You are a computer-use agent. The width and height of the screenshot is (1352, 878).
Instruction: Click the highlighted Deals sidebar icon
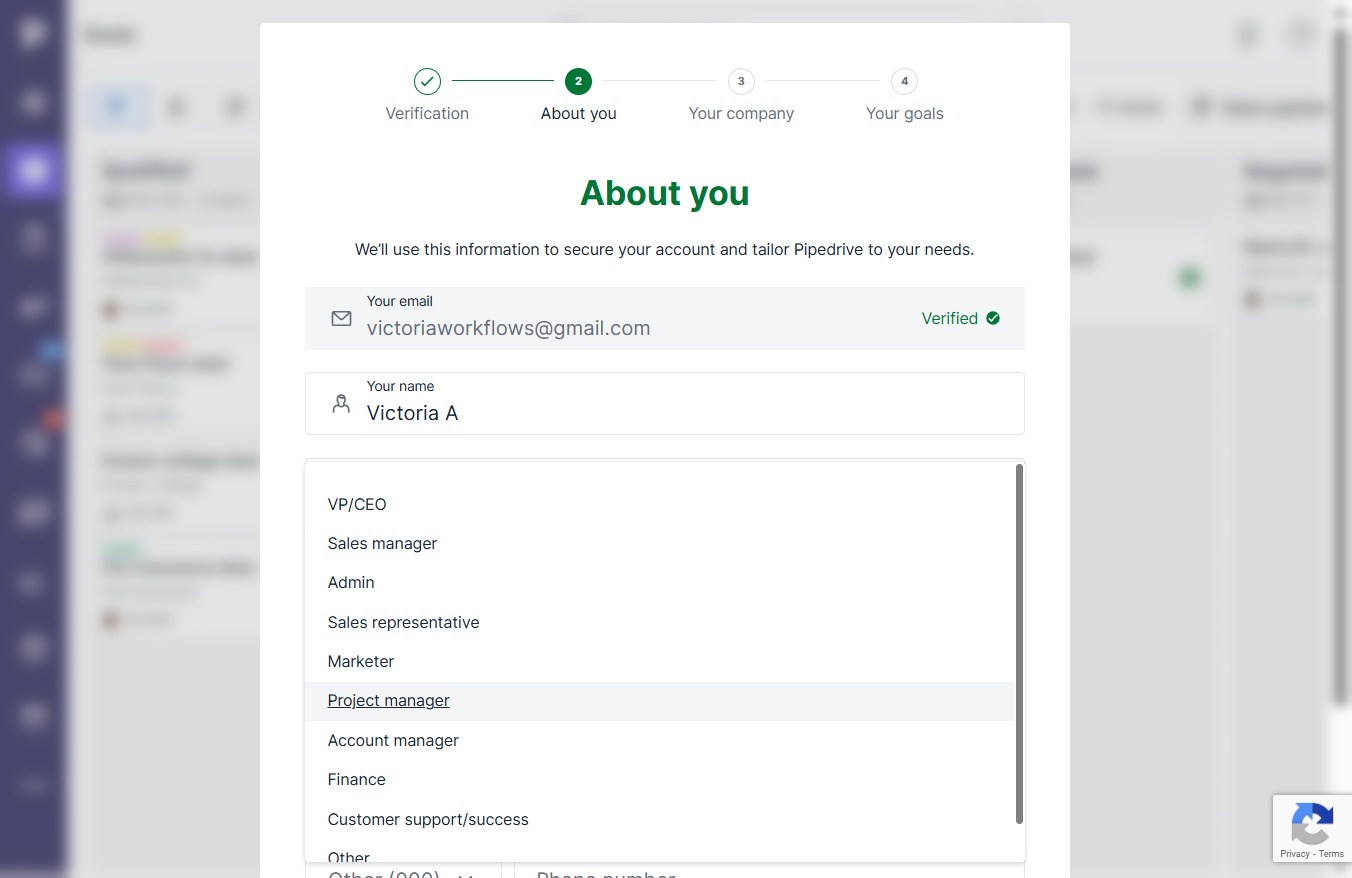pyautogui.click(x=33, y=170)
